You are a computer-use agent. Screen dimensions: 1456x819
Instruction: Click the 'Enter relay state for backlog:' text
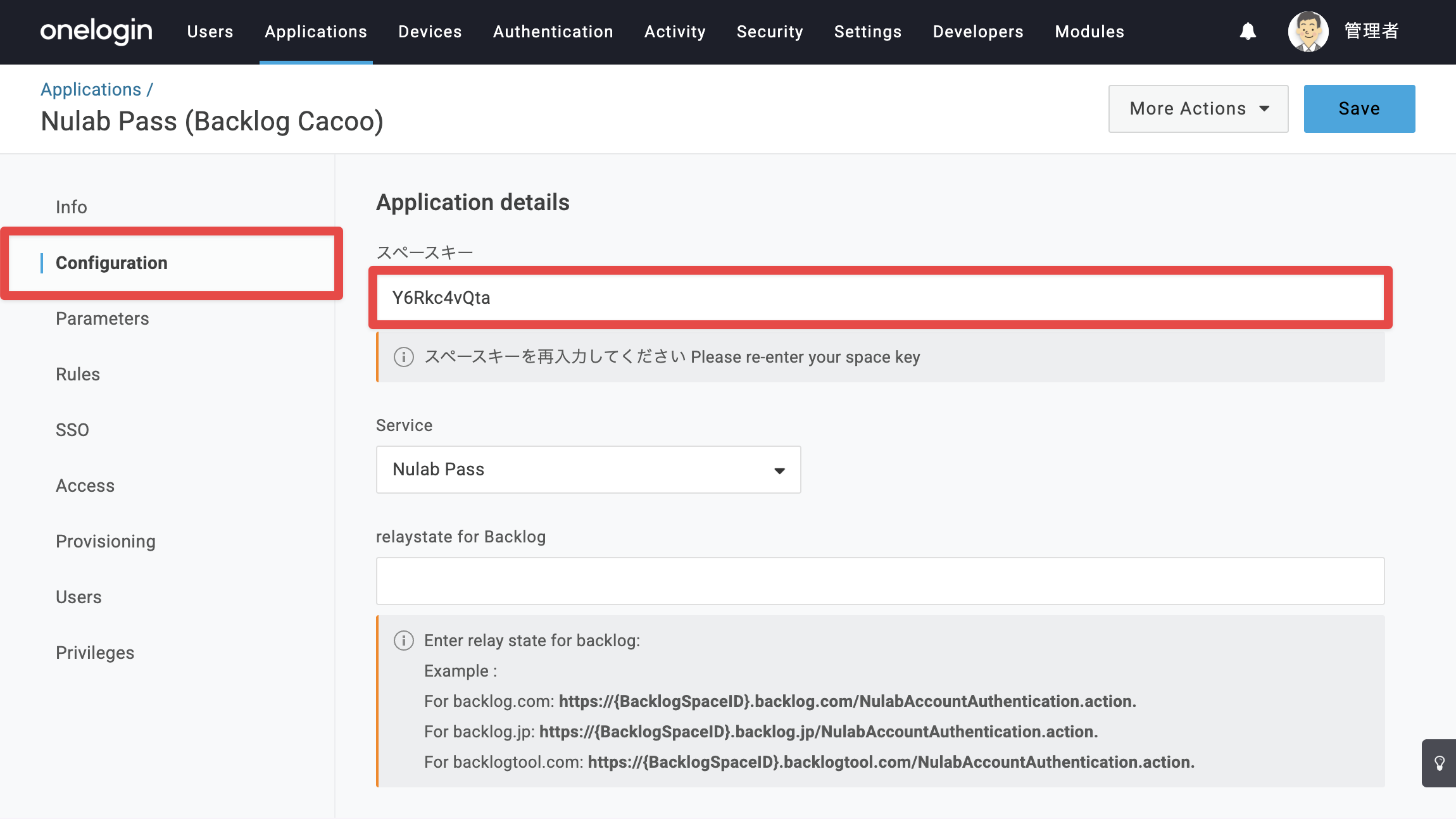[x=532, y=641]
